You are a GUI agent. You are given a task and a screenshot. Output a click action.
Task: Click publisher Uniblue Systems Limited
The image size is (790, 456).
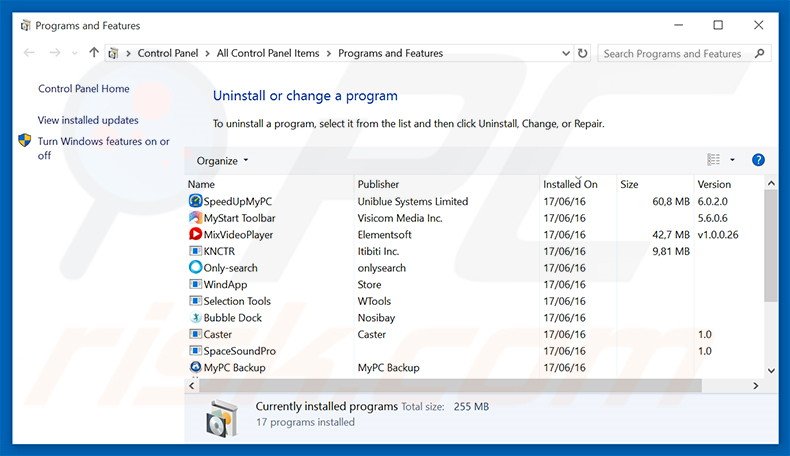pos(413,202)
